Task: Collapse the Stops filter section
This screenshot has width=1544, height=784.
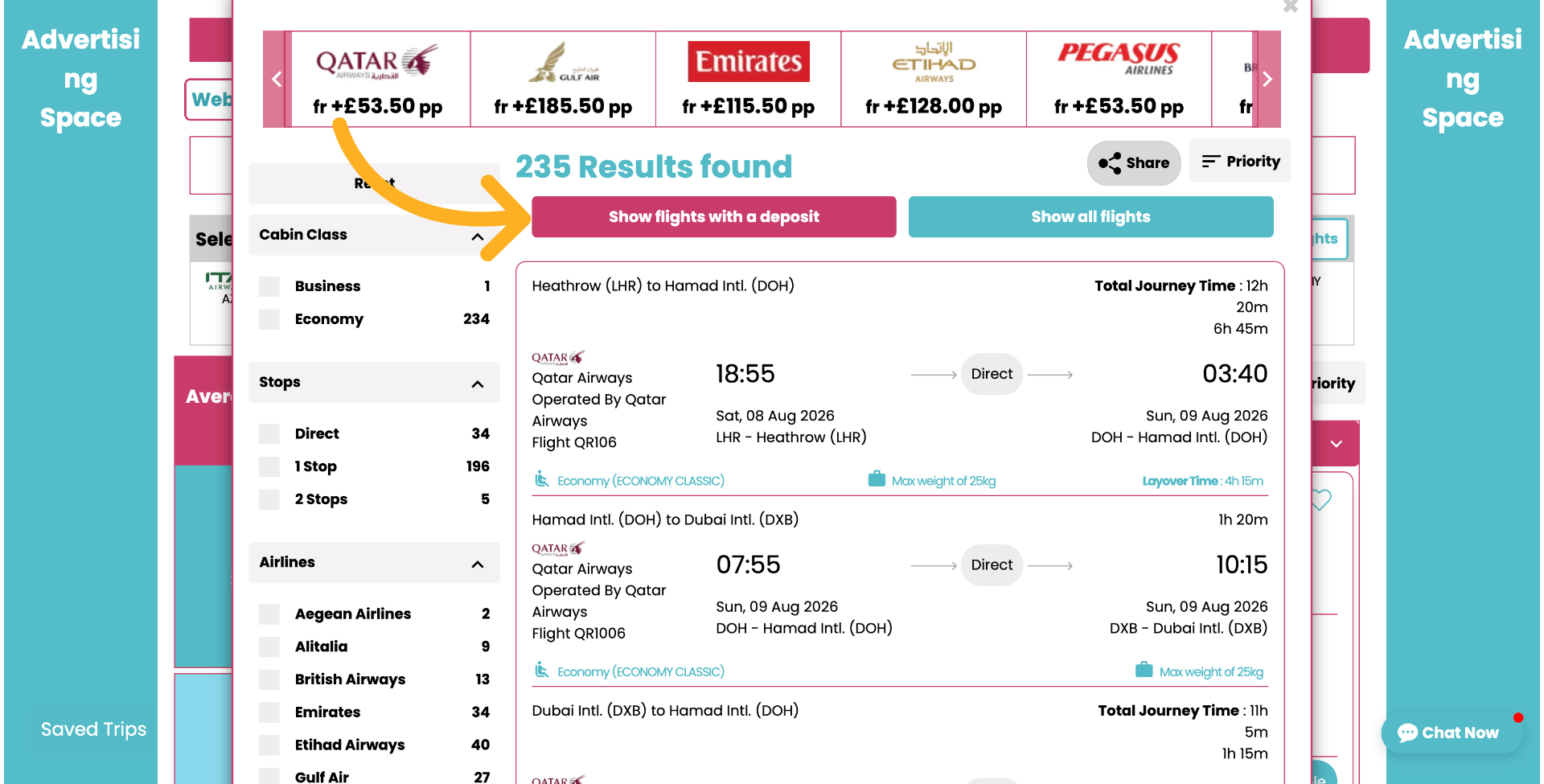Action: coord(477,384)
